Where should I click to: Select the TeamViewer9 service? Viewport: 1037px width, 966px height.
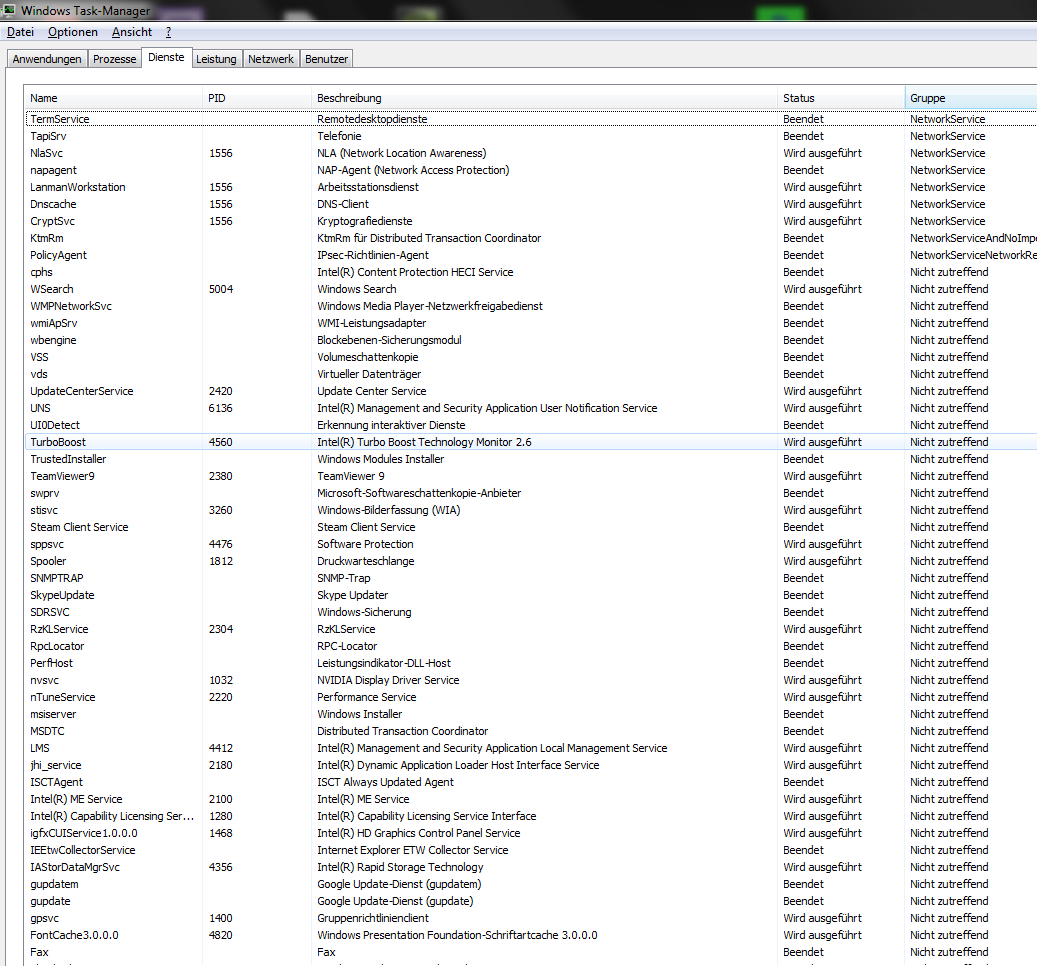[531, 476]
